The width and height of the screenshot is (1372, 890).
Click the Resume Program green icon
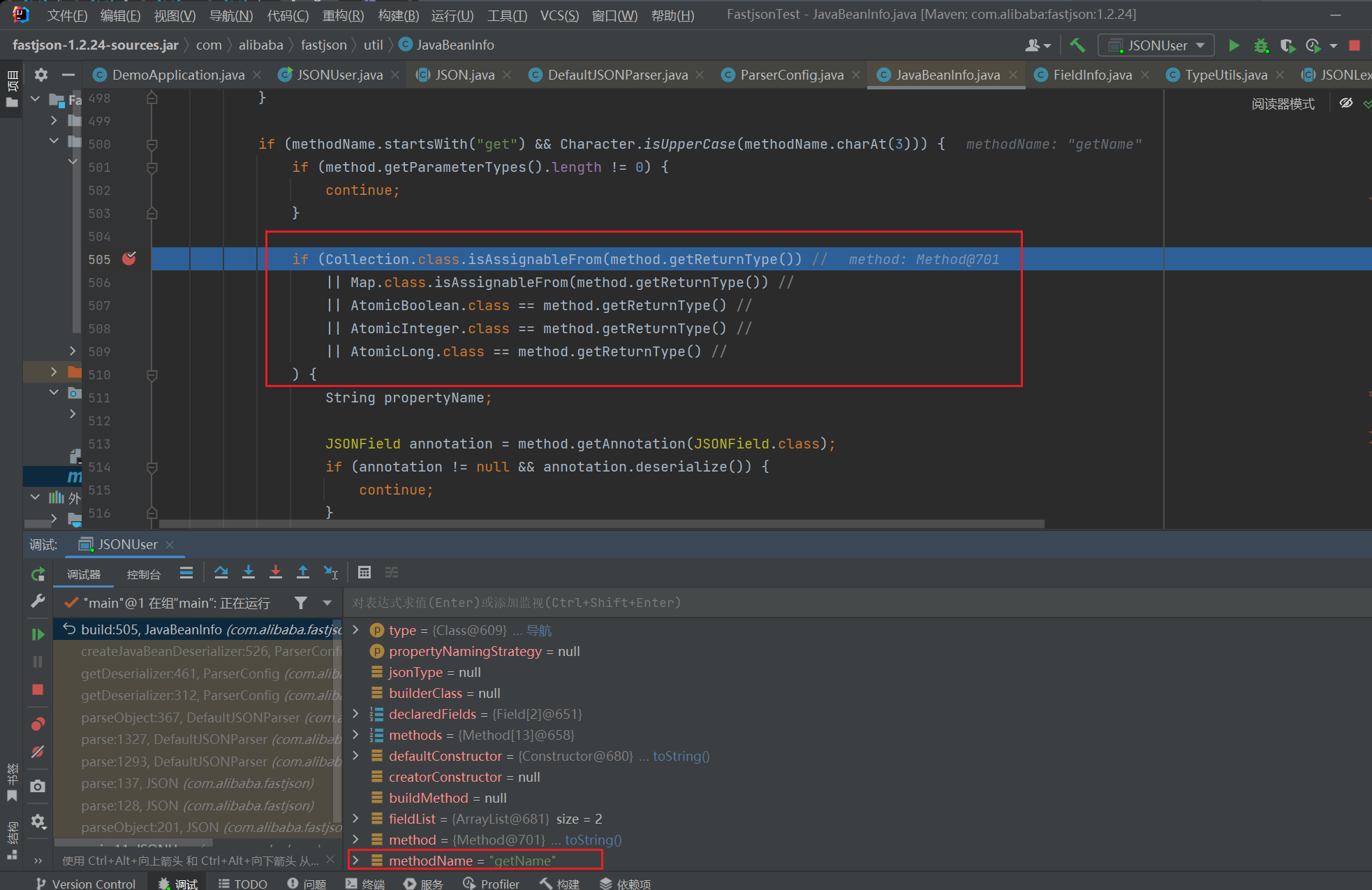(38, 634)
